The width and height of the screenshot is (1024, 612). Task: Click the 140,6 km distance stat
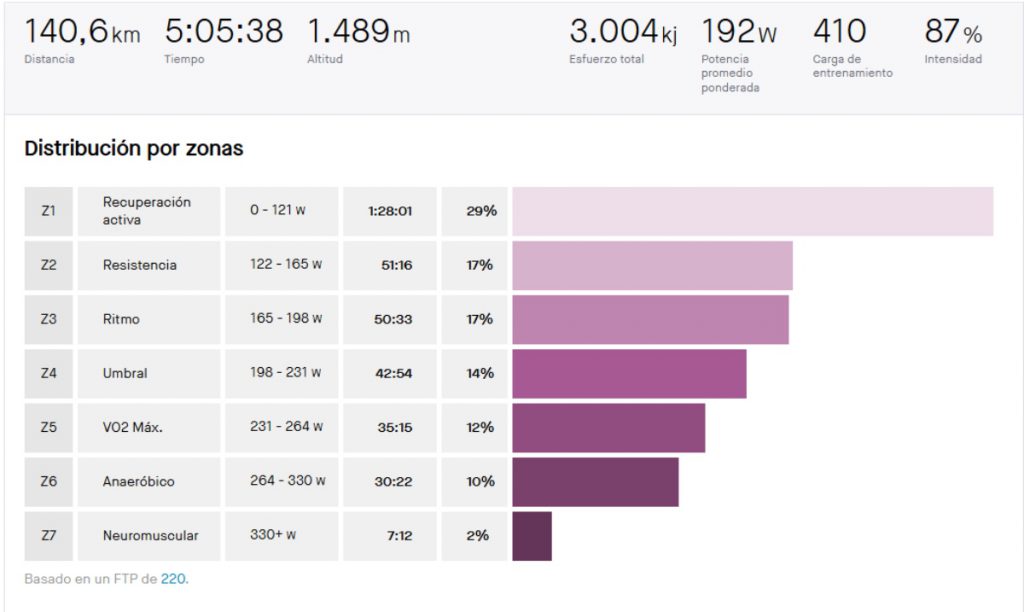coord(82,32)
